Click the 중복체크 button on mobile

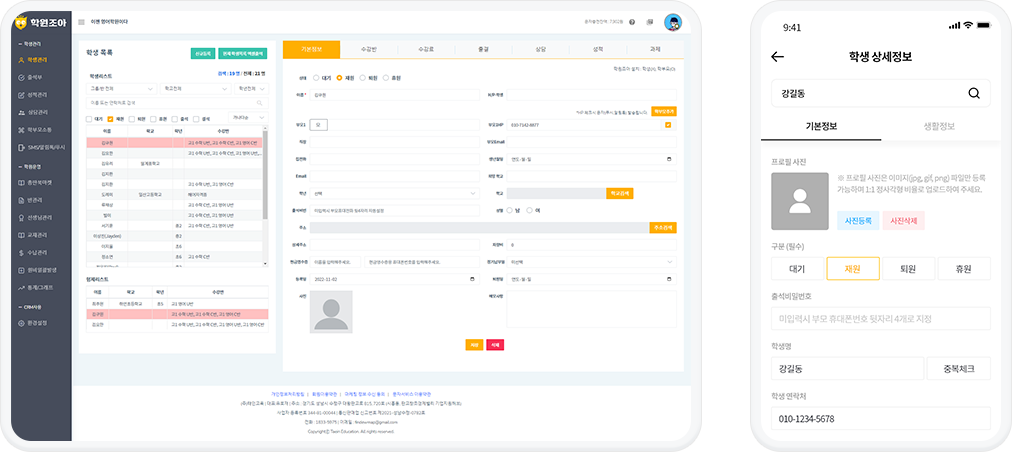pyautogui.click(x=958, y=367)
